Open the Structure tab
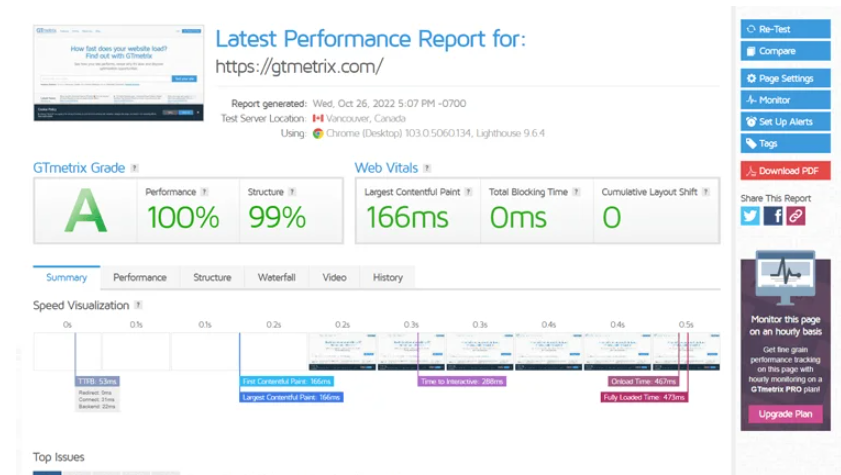Screen dimensions: 841x475 tap(212, 277)
